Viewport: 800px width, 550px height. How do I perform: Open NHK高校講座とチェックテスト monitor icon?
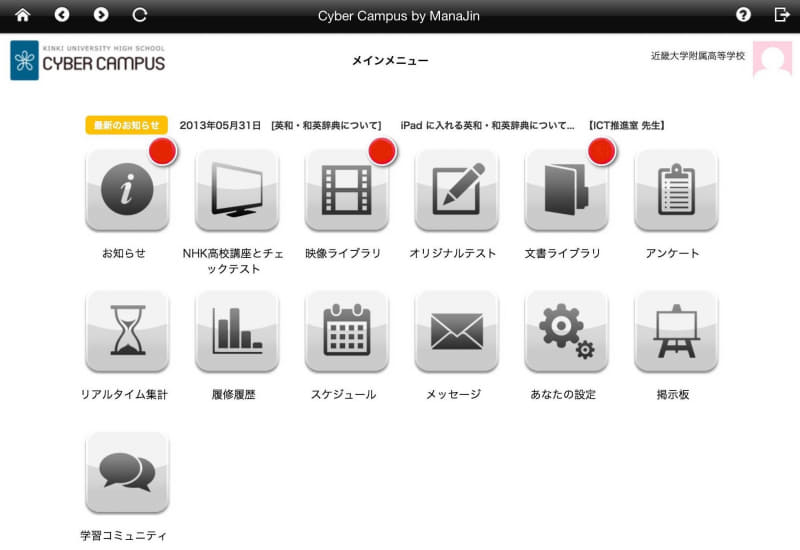(x=237, y=190)
